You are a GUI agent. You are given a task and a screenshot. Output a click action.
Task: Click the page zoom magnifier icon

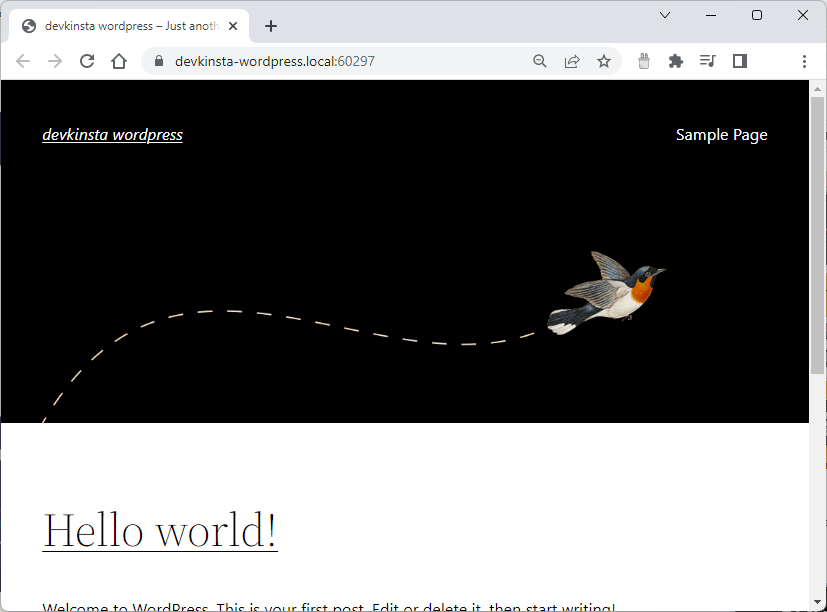539,61
